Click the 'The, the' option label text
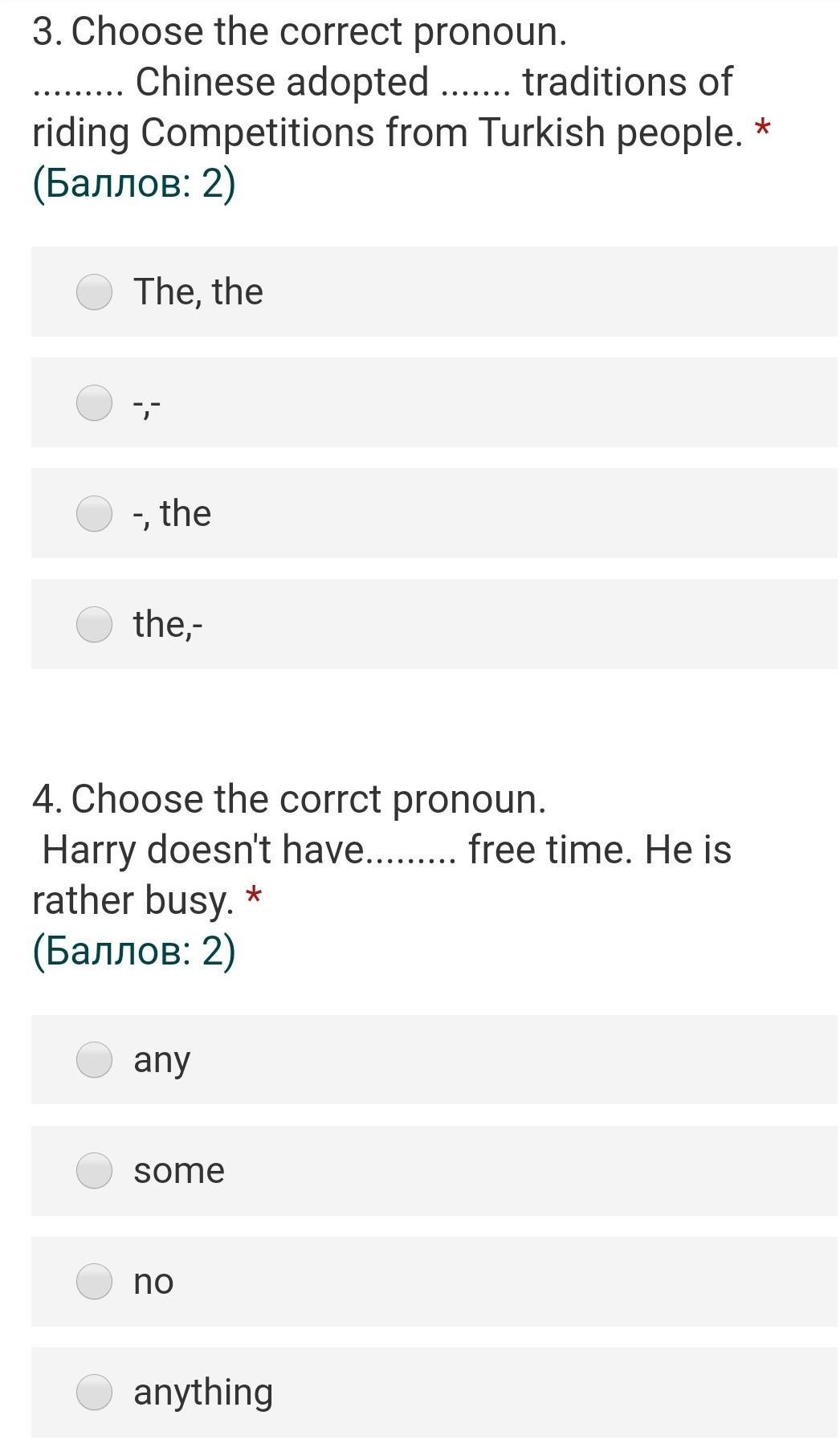This screenshot has height=1452, width=840. (198, 292)
